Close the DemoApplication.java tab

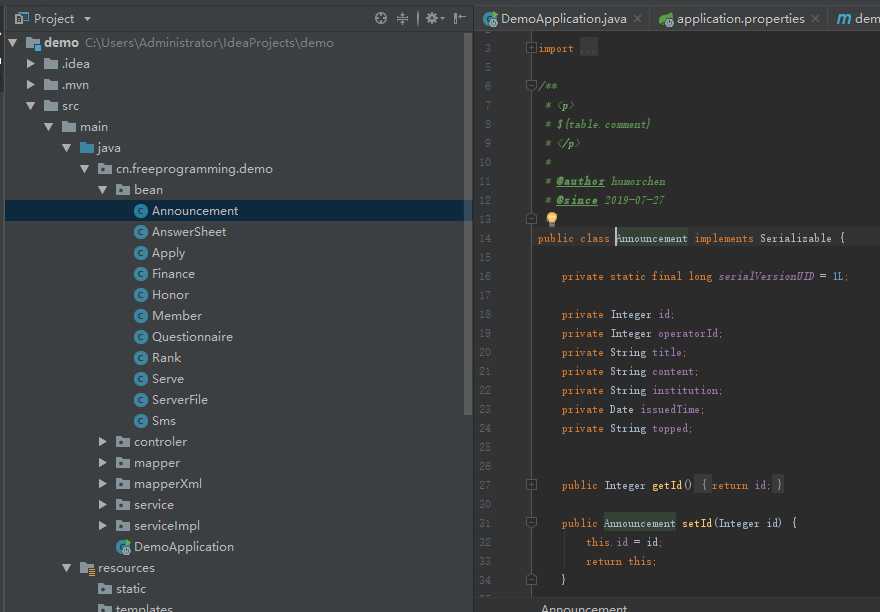tap(638, 19)
